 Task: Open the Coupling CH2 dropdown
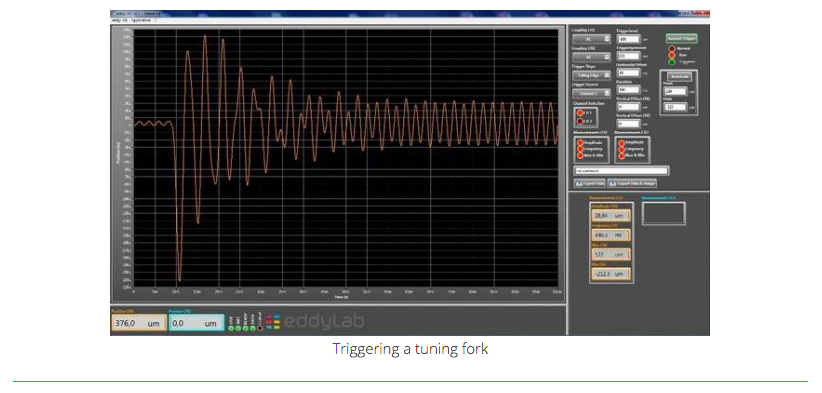[591, 57]
